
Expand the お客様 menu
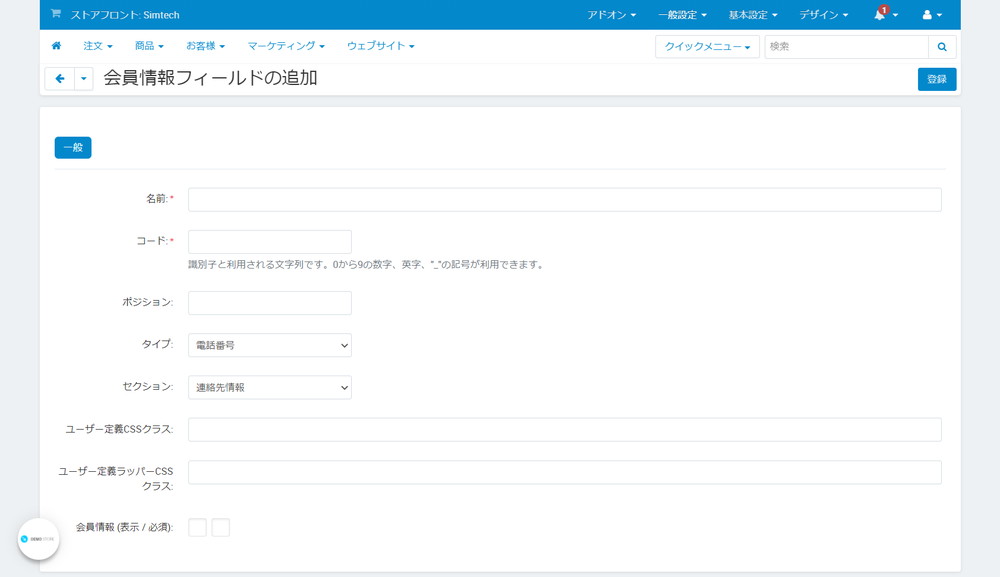(x=205, y=46)
